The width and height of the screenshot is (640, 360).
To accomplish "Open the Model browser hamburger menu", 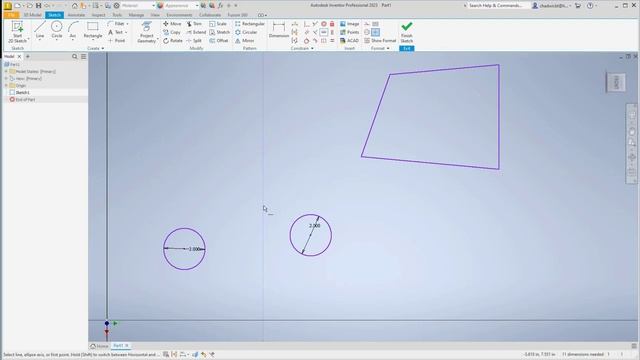I will 84,56.
